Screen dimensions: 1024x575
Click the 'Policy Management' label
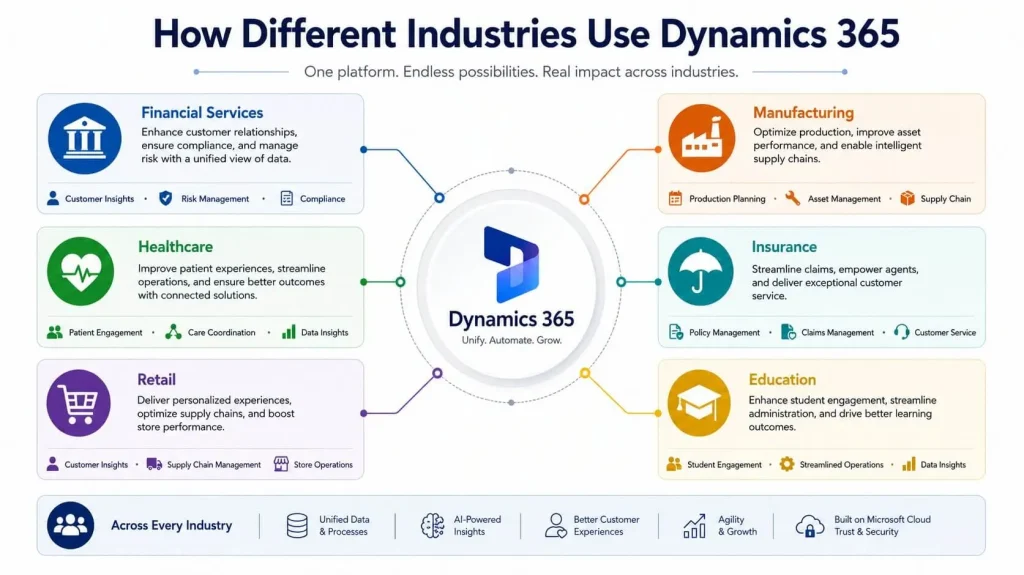724,333
